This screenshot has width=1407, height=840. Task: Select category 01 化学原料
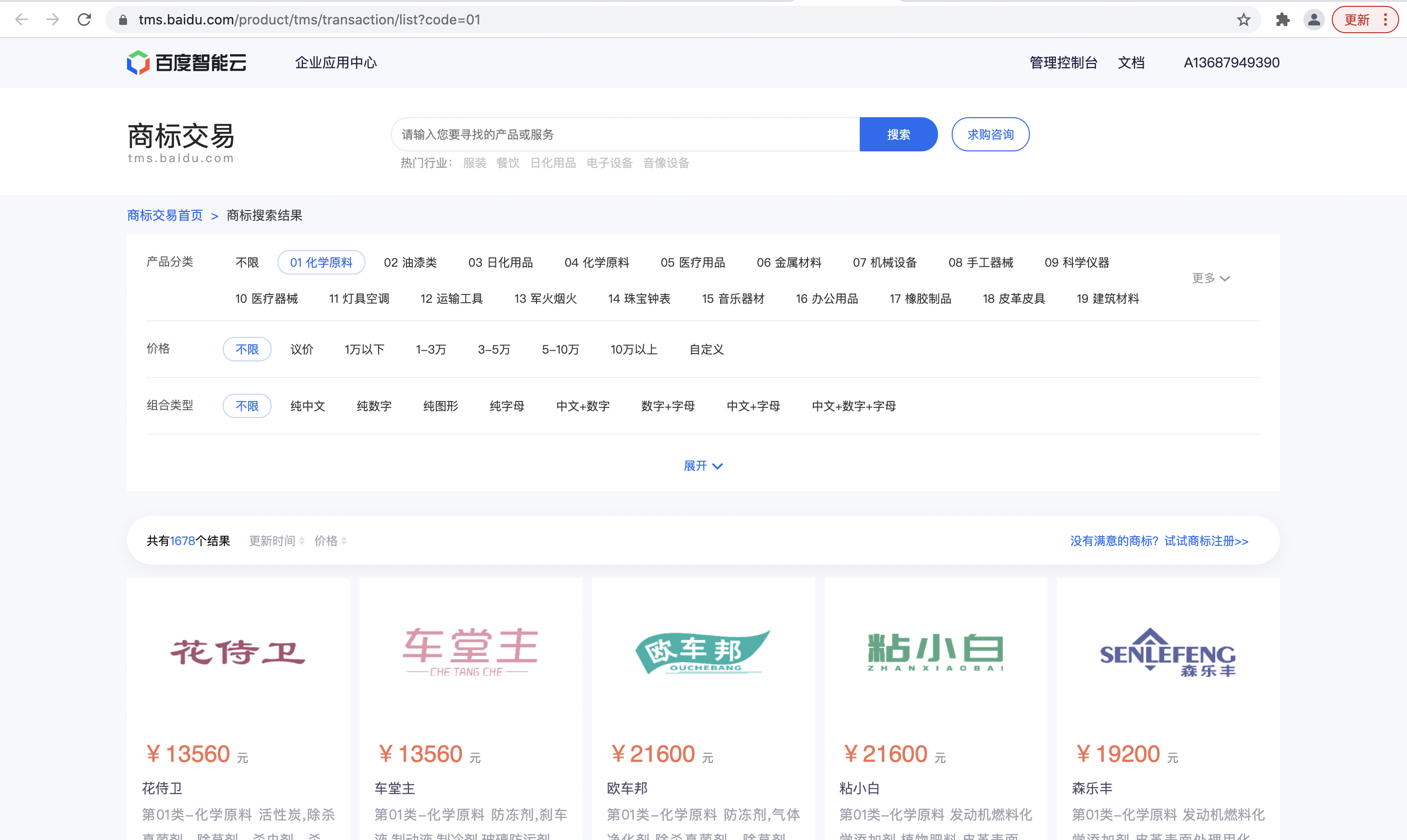click(321, 262)
